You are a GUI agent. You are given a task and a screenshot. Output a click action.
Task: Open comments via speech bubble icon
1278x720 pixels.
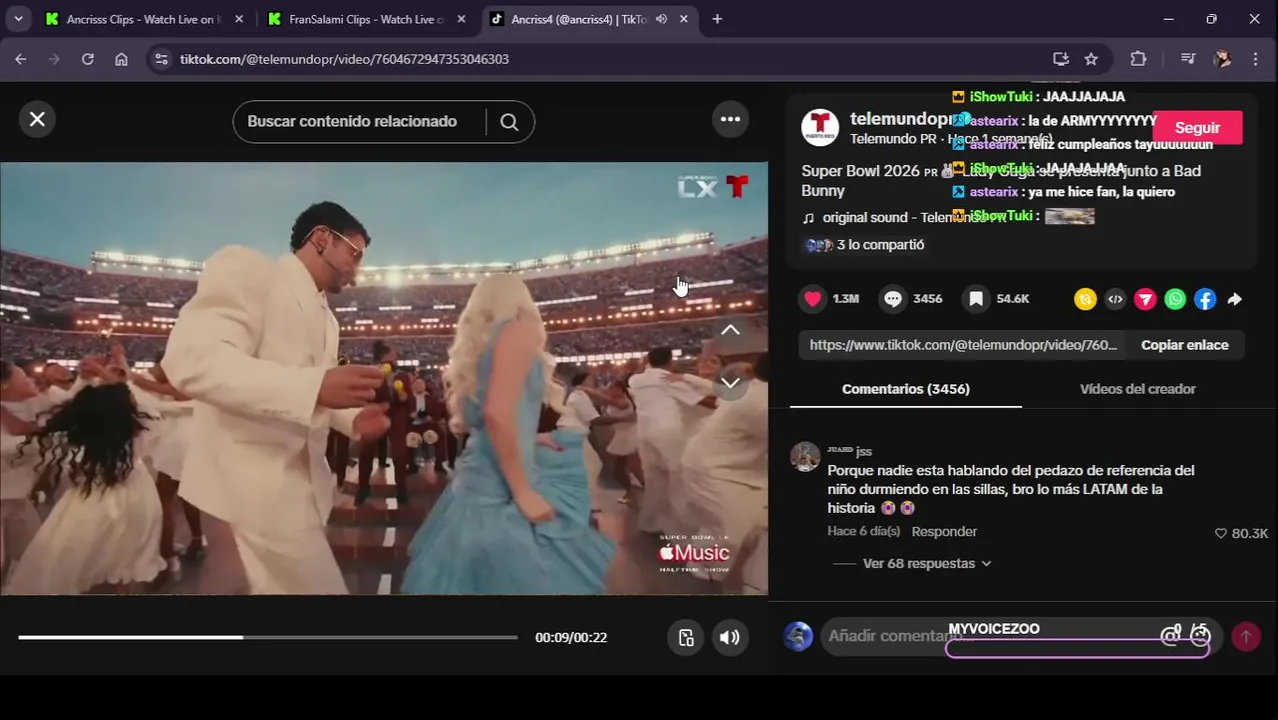893,298
